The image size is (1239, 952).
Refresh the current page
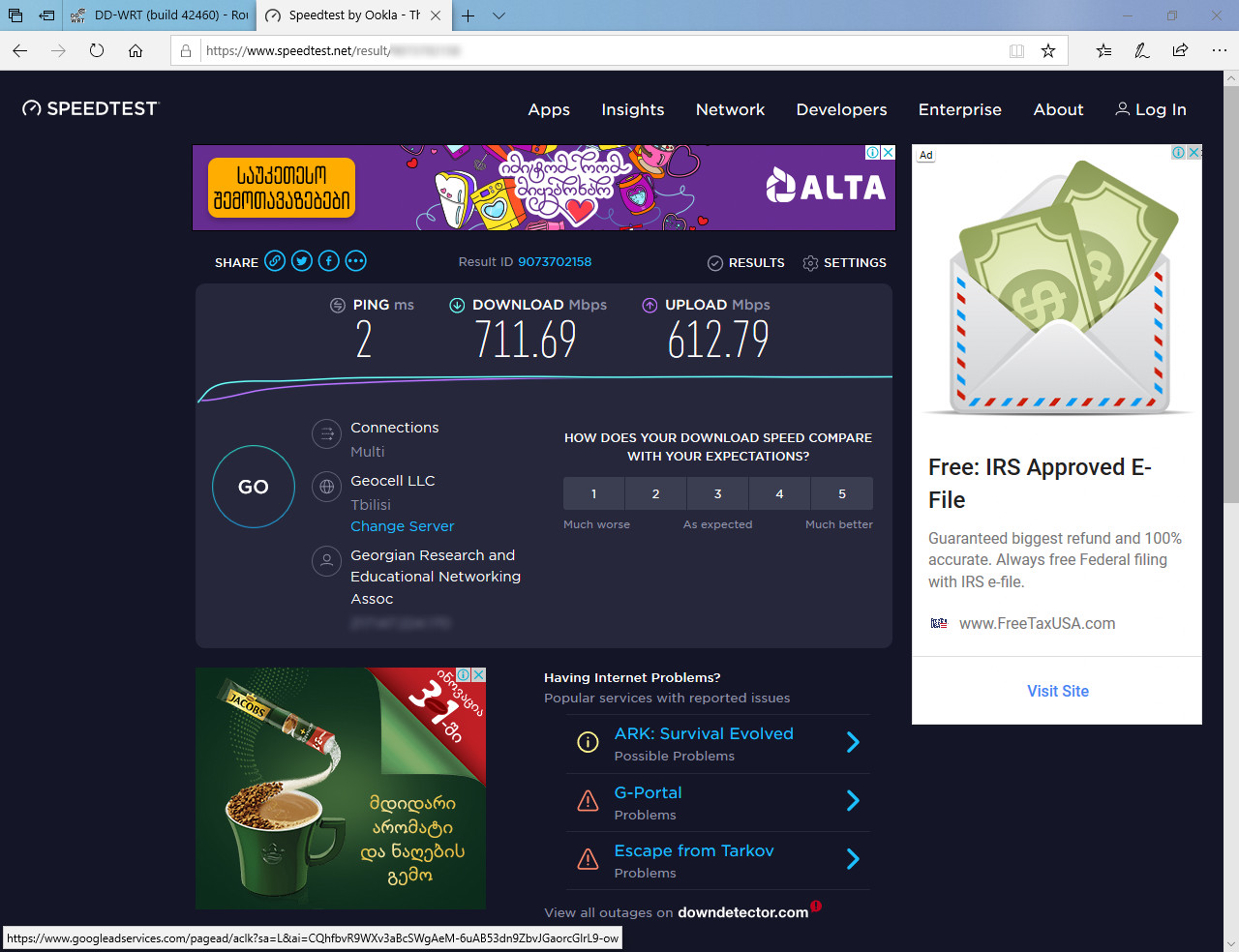[x=97, y=50]
